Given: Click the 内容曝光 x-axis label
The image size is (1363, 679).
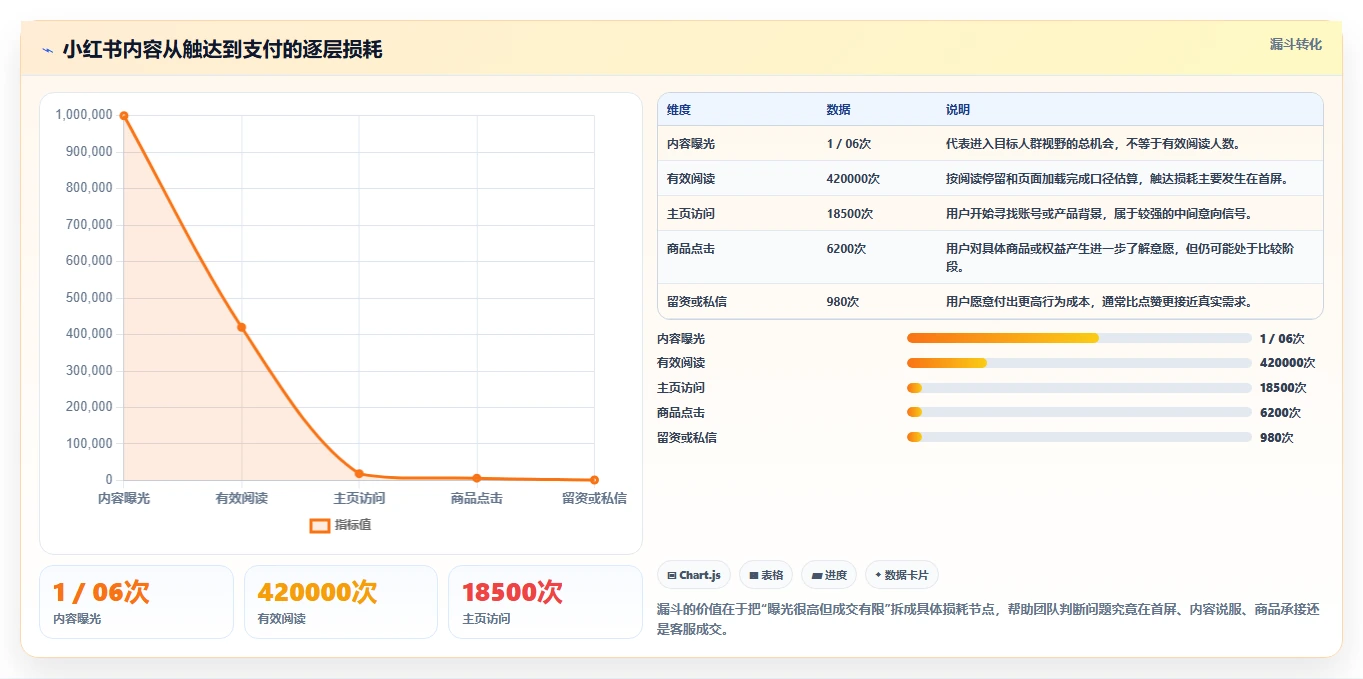Looking at the screenshot, I should click(x=124, y=498).
